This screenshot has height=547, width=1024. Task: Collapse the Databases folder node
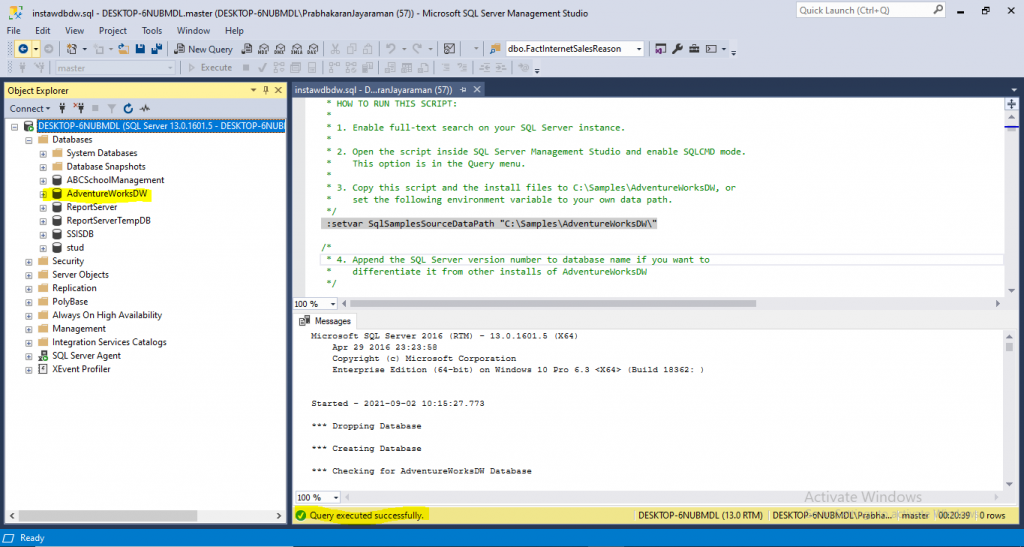tap(29, 140)
